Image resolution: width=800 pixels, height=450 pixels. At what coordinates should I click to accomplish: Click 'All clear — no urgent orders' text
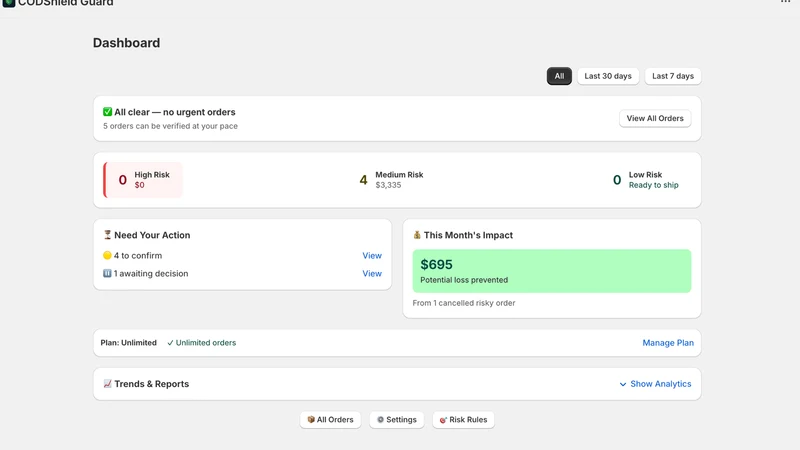click(x=174, y=112)
